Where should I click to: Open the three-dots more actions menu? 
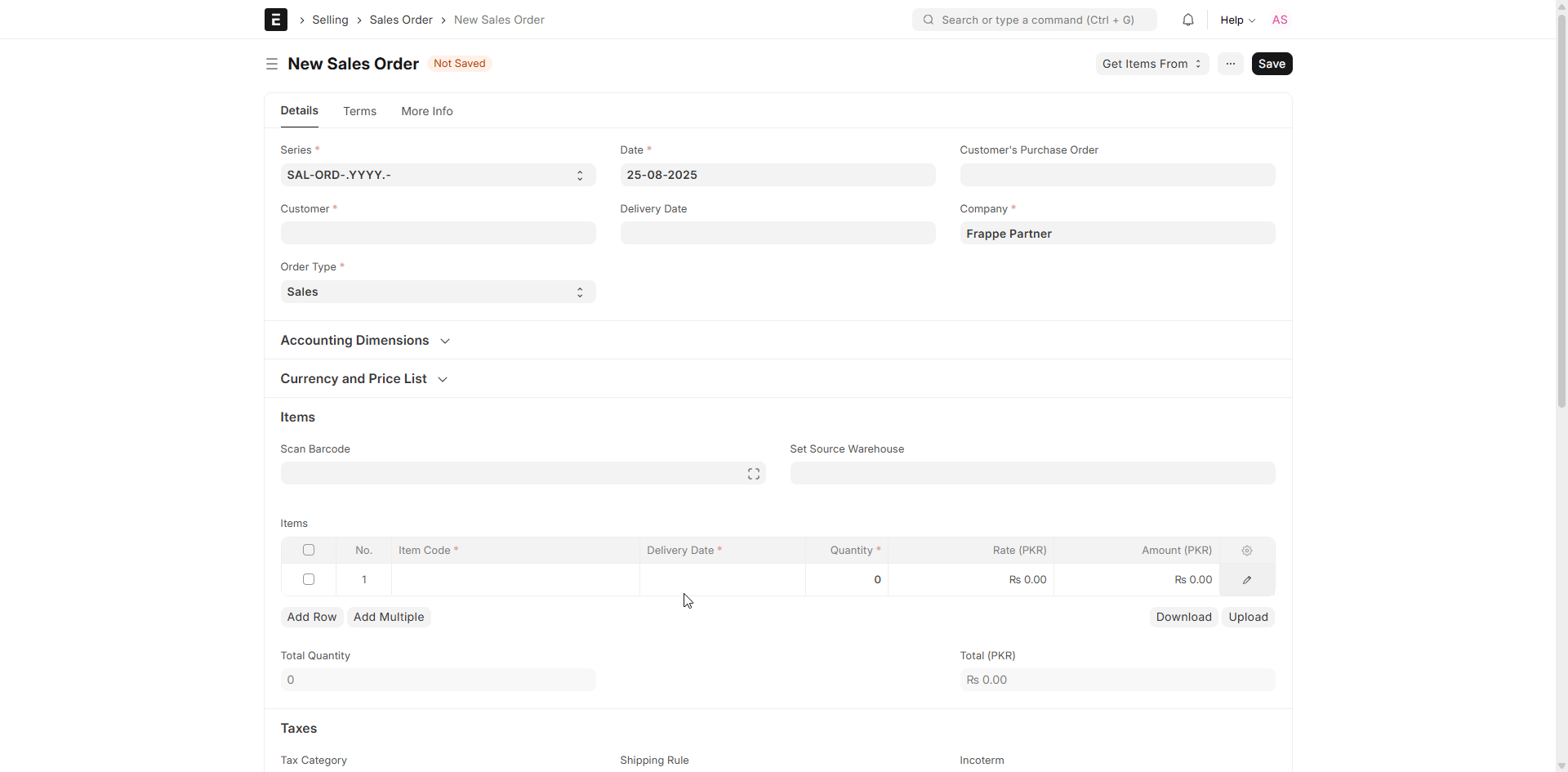tap(1230, 64)
